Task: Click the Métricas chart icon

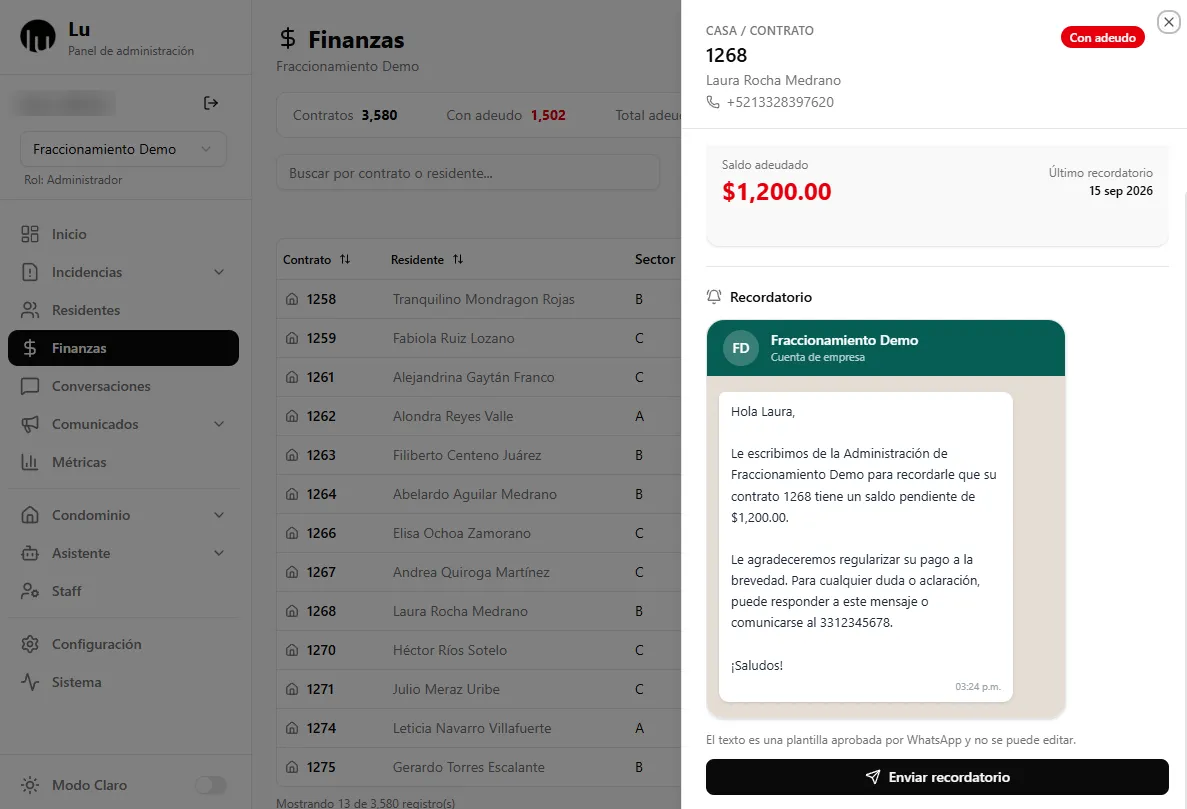Action: tap(30, 462)
